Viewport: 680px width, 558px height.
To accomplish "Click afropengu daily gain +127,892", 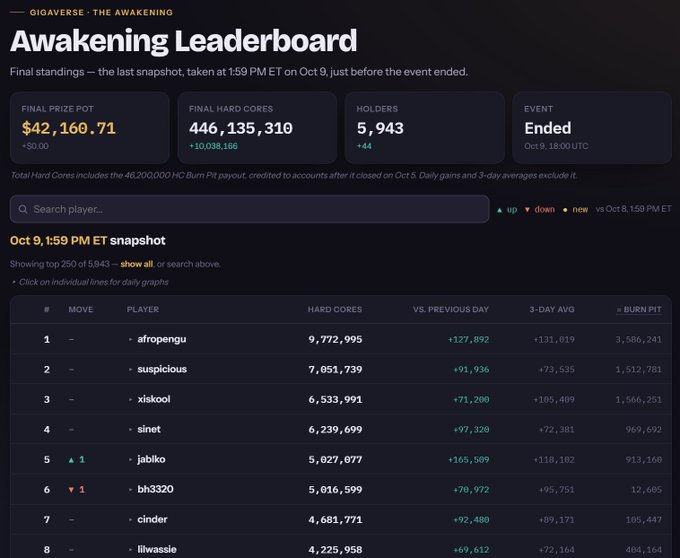I will click(x=468, y=339).
